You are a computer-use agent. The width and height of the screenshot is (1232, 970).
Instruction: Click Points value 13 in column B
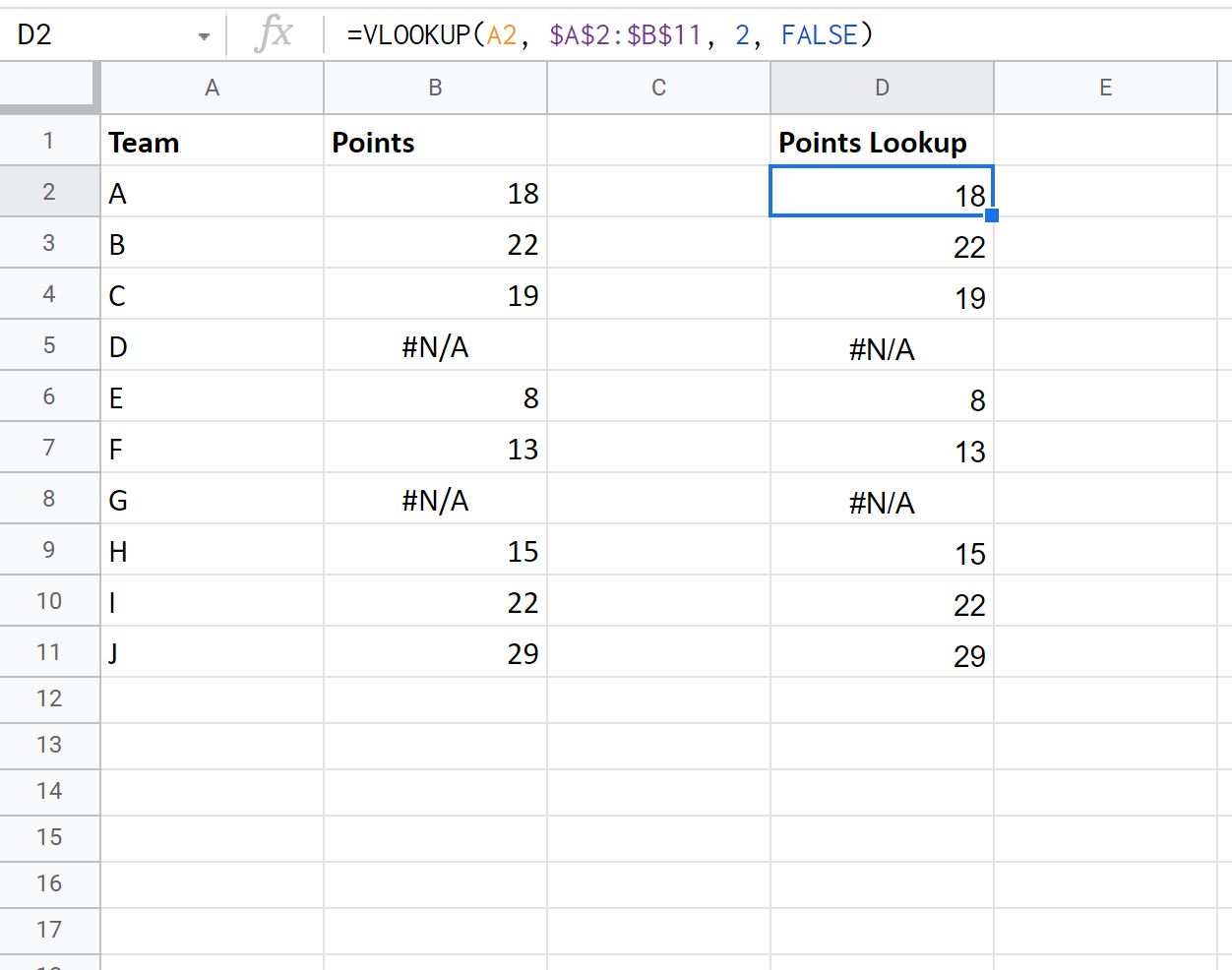click(x=435, y=448)
